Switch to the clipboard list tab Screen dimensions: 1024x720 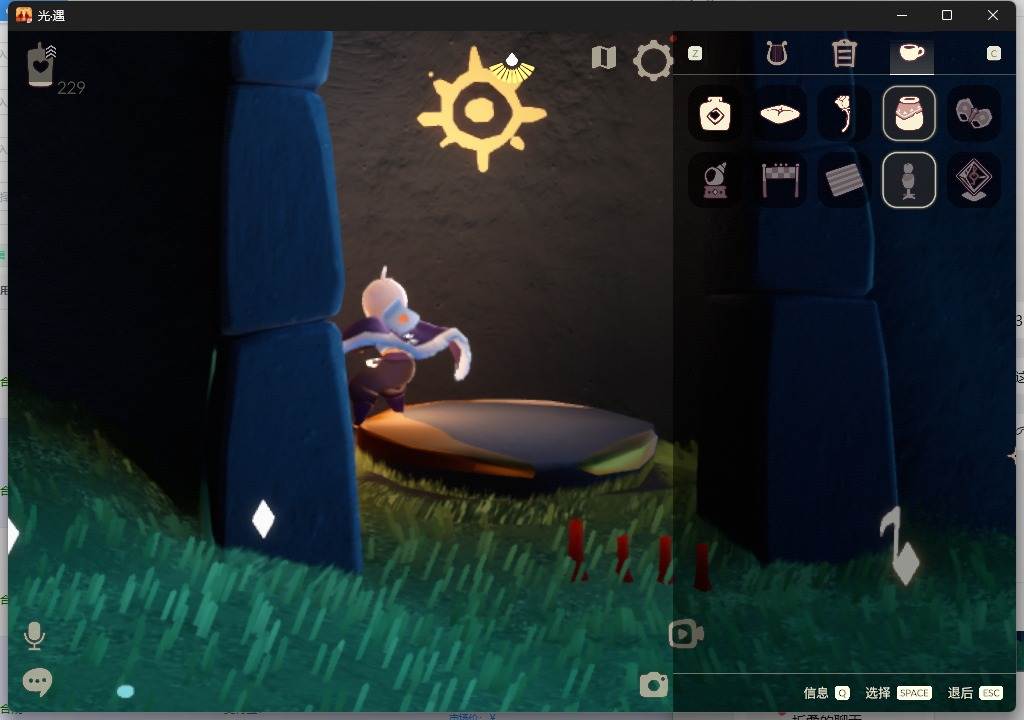(x=844, y=54)
